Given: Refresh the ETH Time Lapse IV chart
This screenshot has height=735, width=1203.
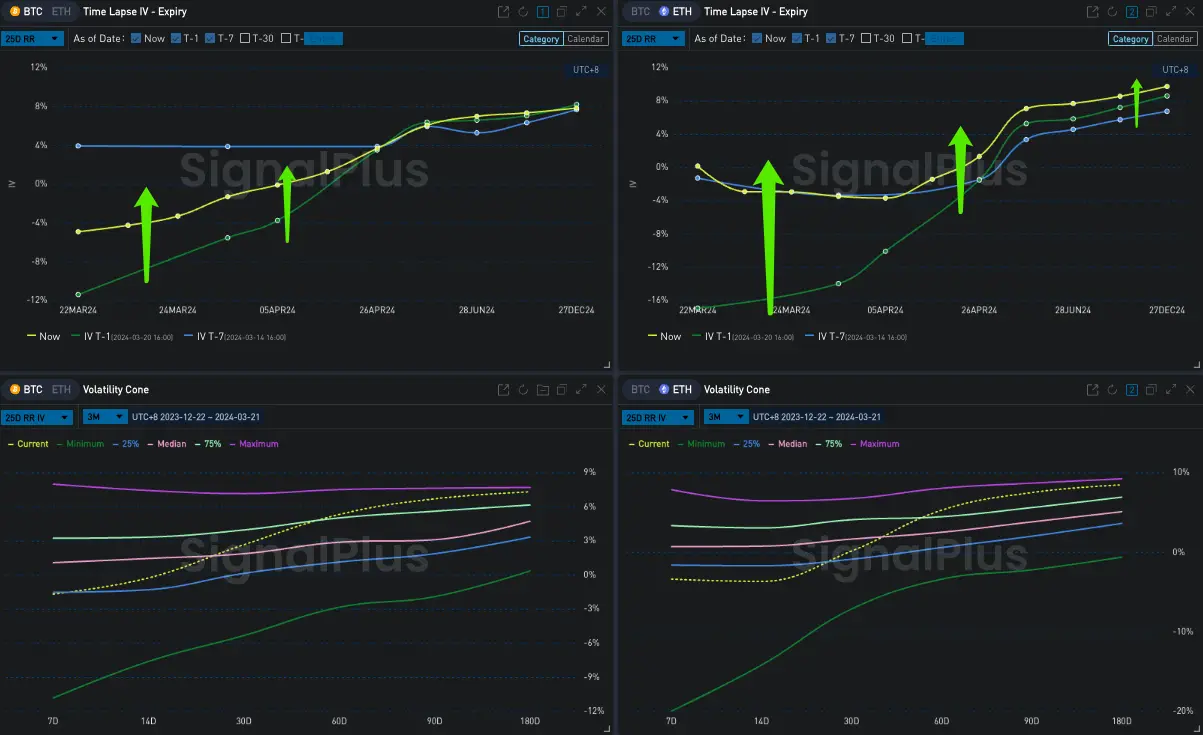Looking at the screenshot, I should coord(1112,12).
